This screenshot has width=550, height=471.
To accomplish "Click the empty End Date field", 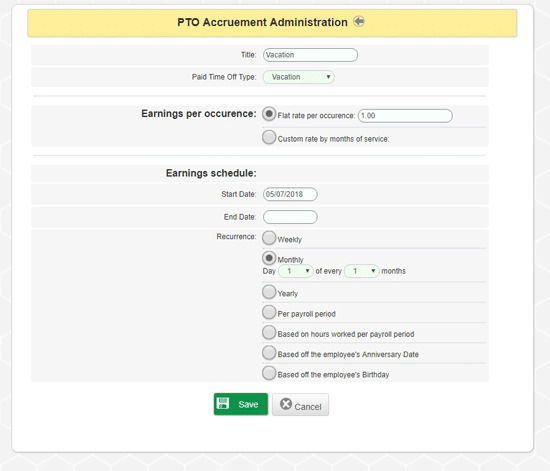I will (x=290, y=217).
